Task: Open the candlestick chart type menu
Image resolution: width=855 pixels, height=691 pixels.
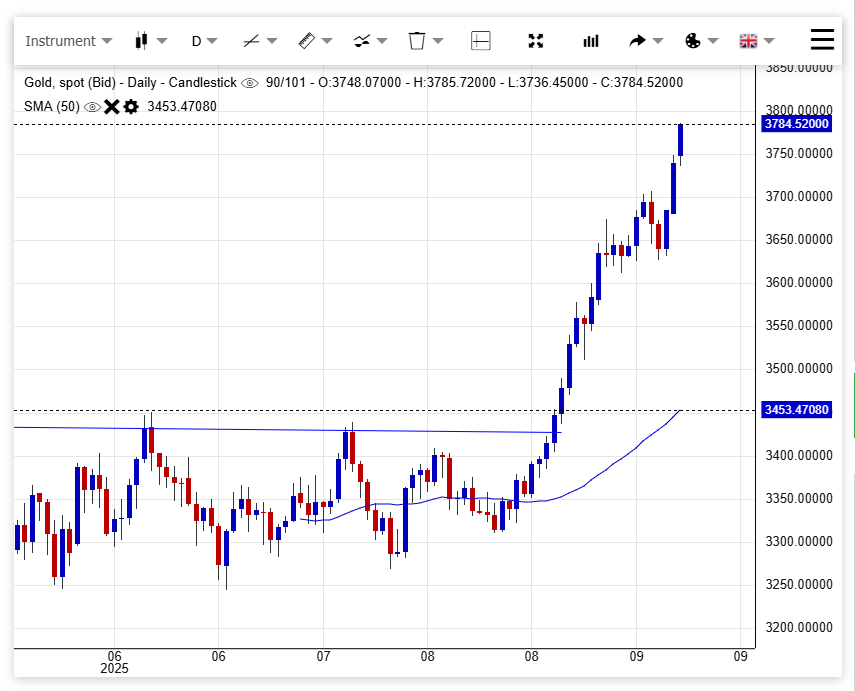Action: [x=149, y=41]
